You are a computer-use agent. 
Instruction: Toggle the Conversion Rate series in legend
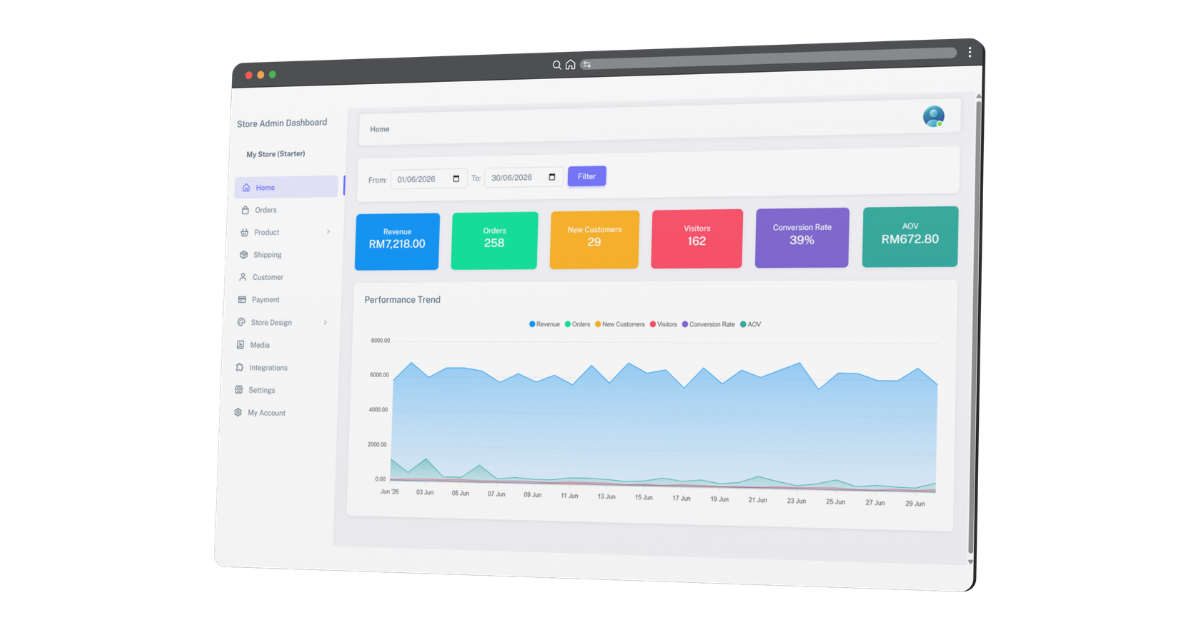(x=708, y=324)
